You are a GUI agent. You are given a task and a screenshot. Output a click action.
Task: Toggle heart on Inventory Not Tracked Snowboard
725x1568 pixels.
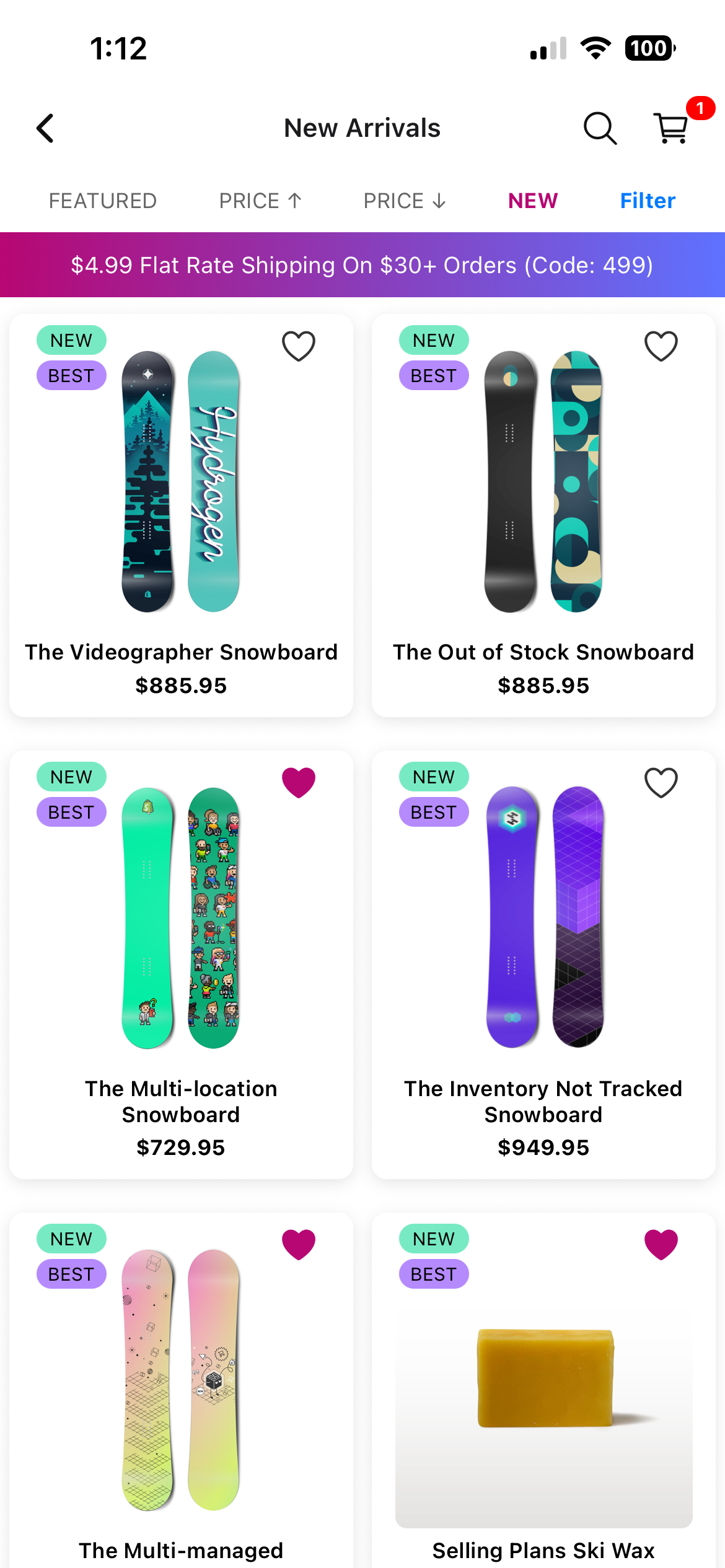pos(661,782)
